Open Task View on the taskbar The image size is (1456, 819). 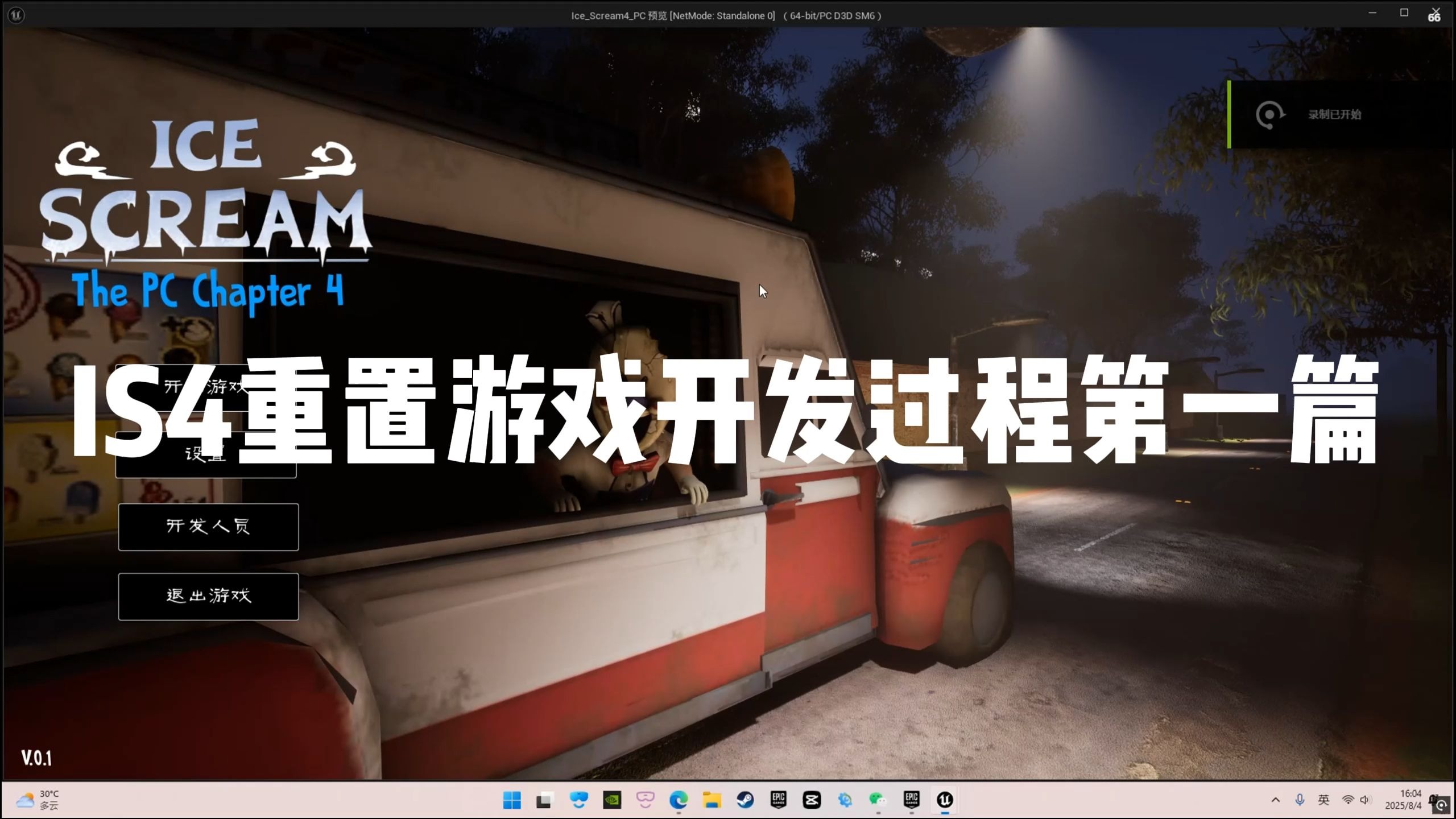tap(545, 800)
